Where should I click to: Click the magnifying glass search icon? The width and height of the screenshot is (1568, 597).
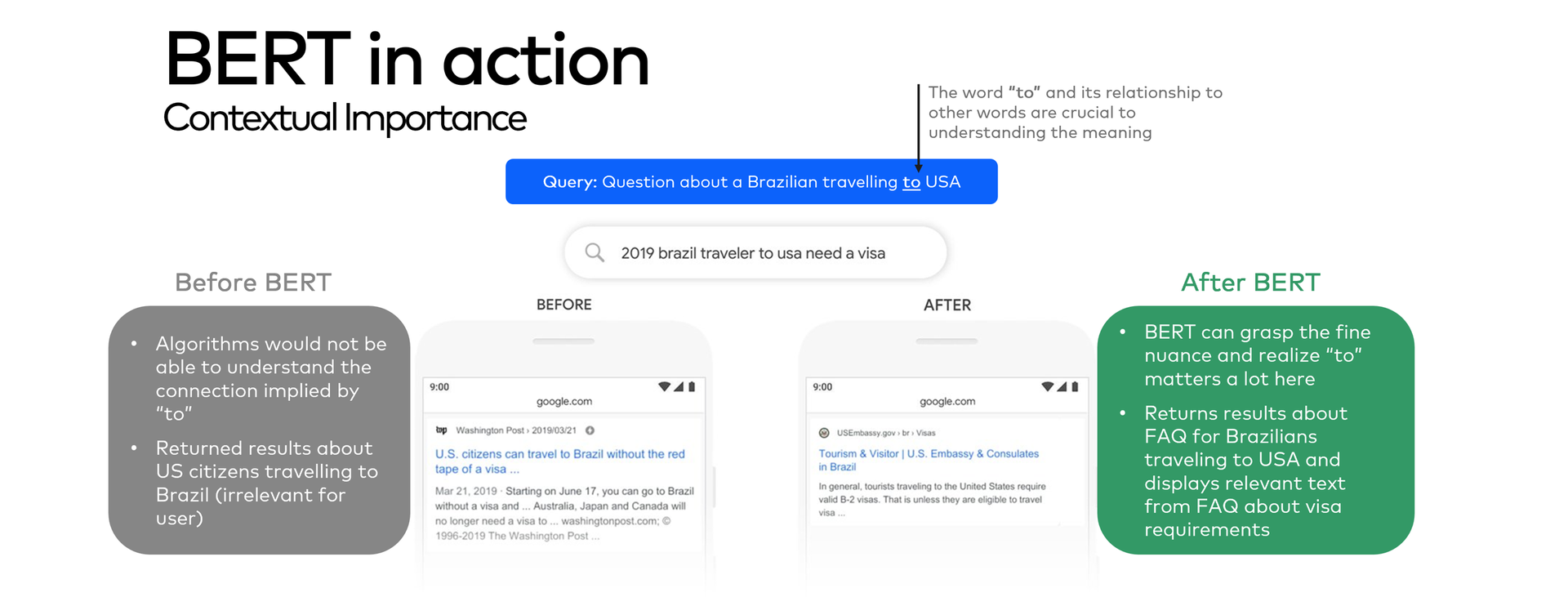coord(595,253)
